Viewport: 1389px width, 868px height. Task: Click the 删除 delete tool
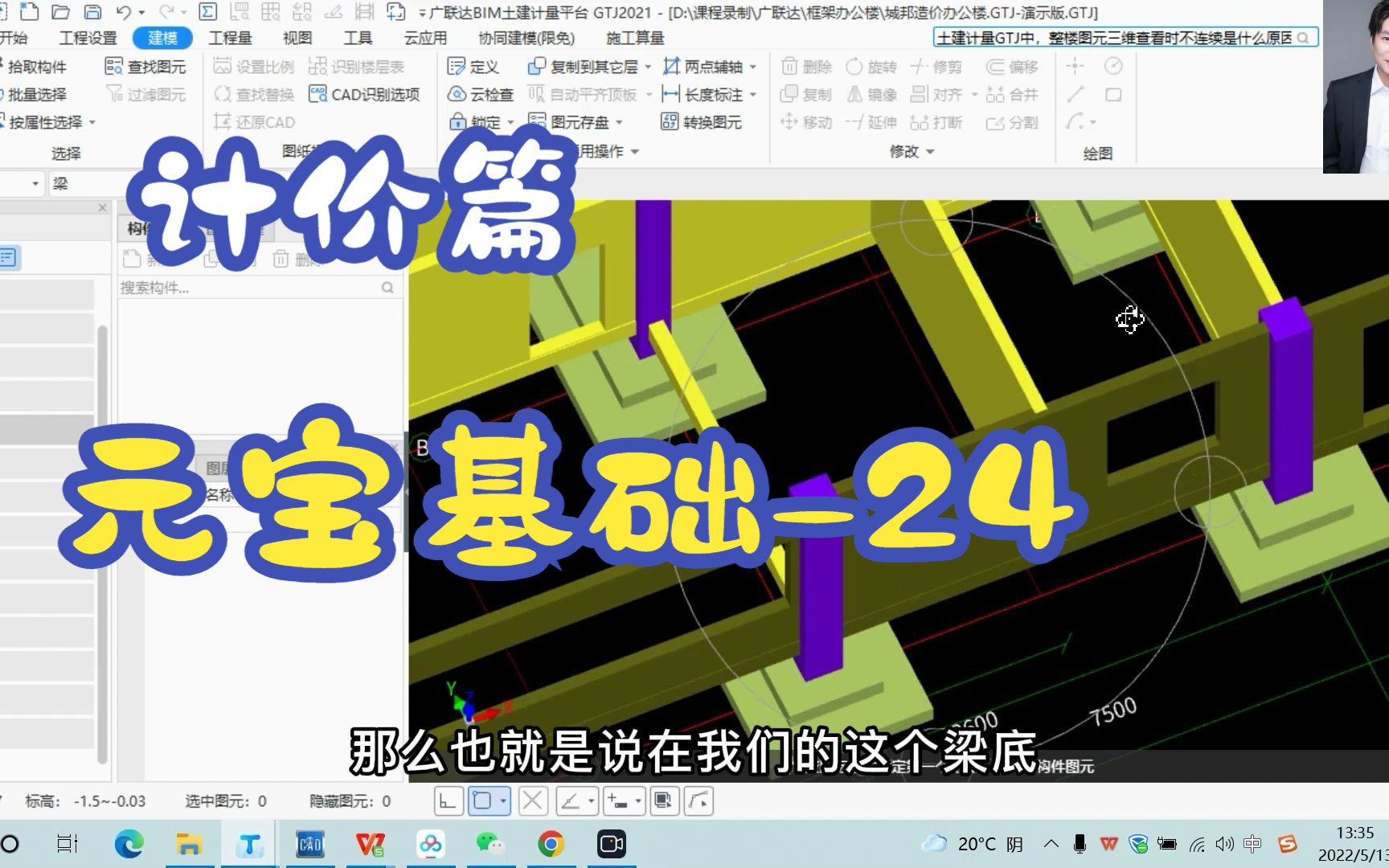click(807, 67)
